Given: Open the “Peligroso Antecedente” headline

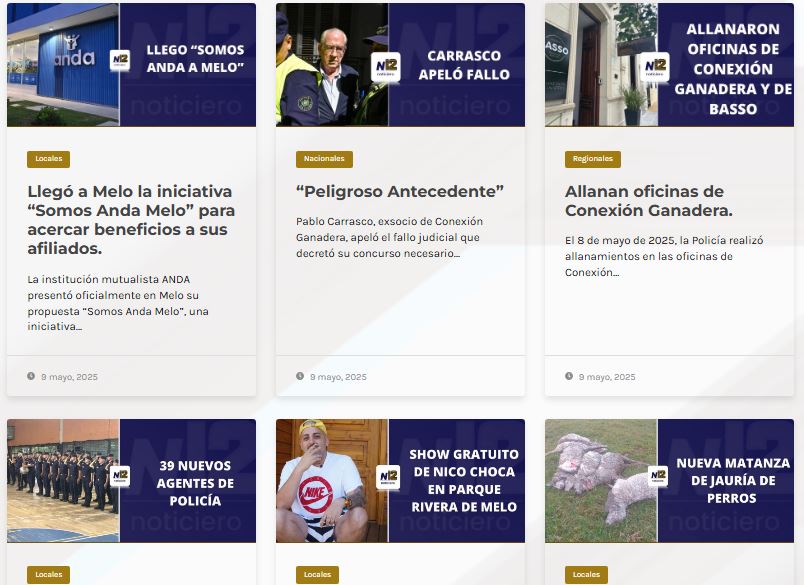Looking at the screenshot, I should coord(400,191).
